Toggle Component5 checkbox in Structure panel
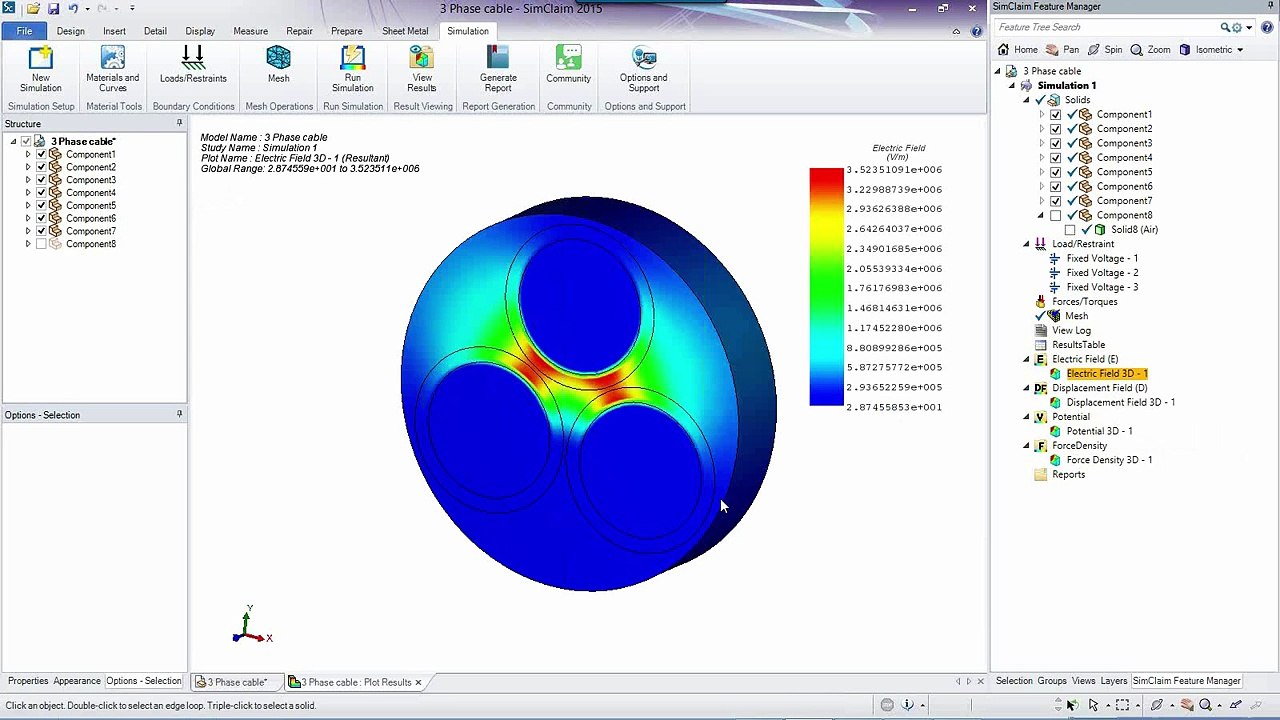 pyautogui.click(x=41, y=206)
